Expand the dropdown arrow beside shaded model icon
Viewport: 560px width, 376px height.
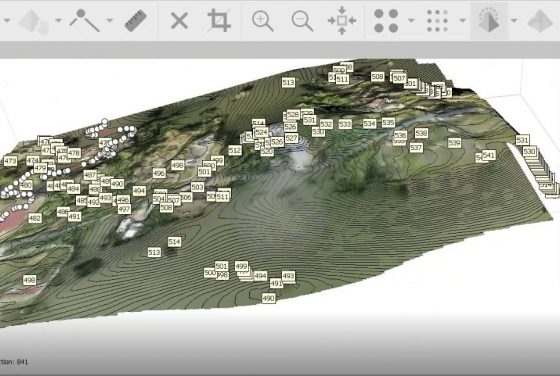click(x=514, y=21)
